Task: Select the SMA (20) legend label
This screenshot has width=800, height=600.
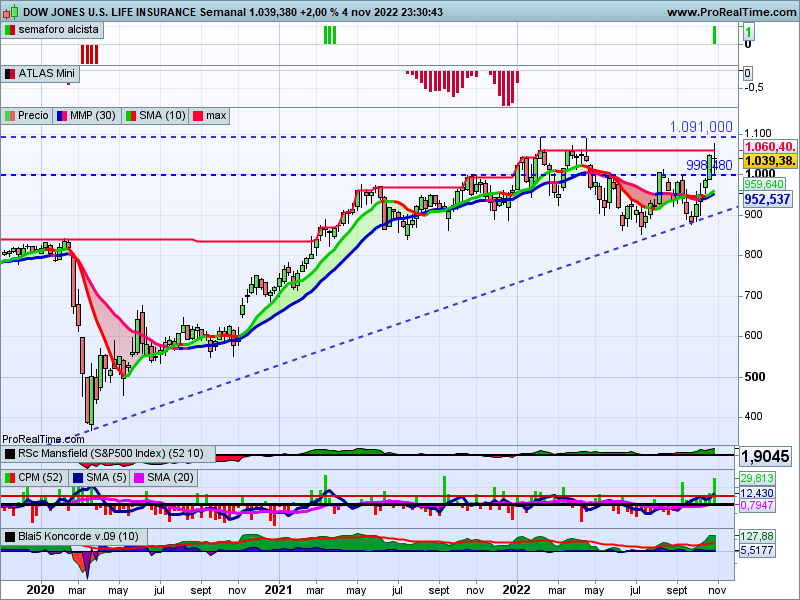Action: coord(170,478)
